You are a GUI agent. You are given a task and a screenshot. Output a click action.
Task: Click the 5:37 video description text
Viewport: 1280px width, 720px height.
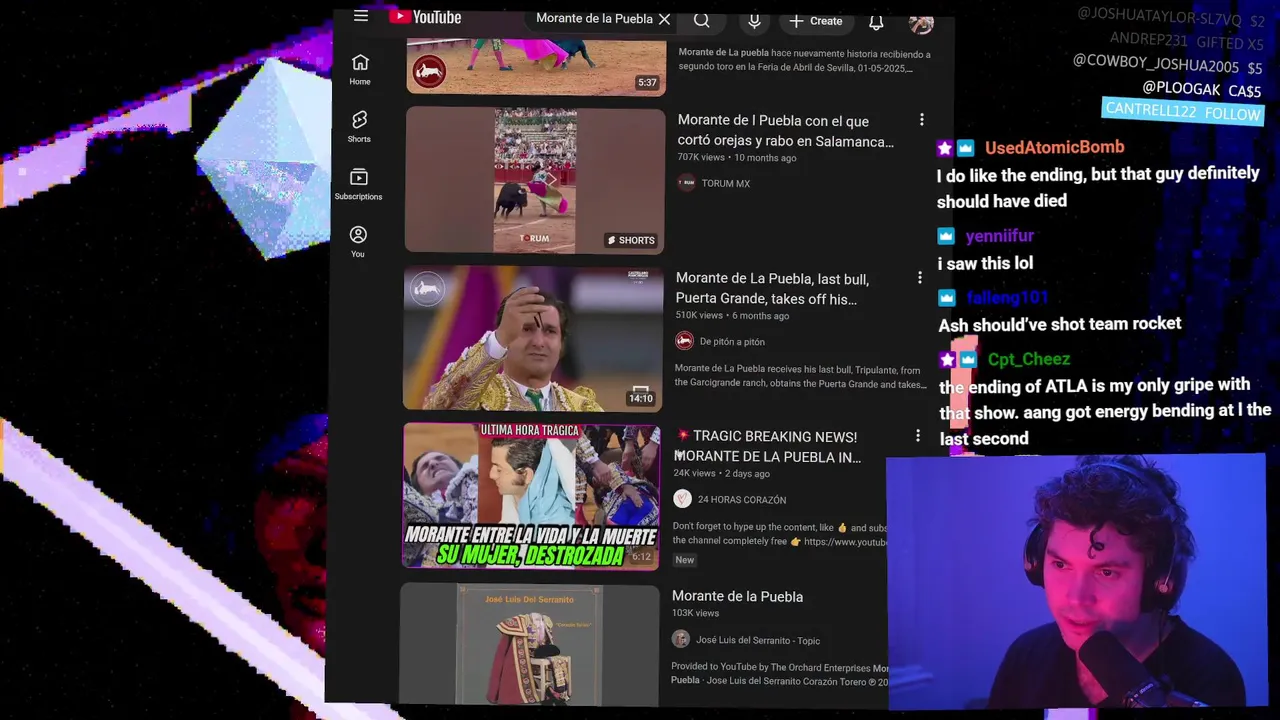[x=804, y=60]
